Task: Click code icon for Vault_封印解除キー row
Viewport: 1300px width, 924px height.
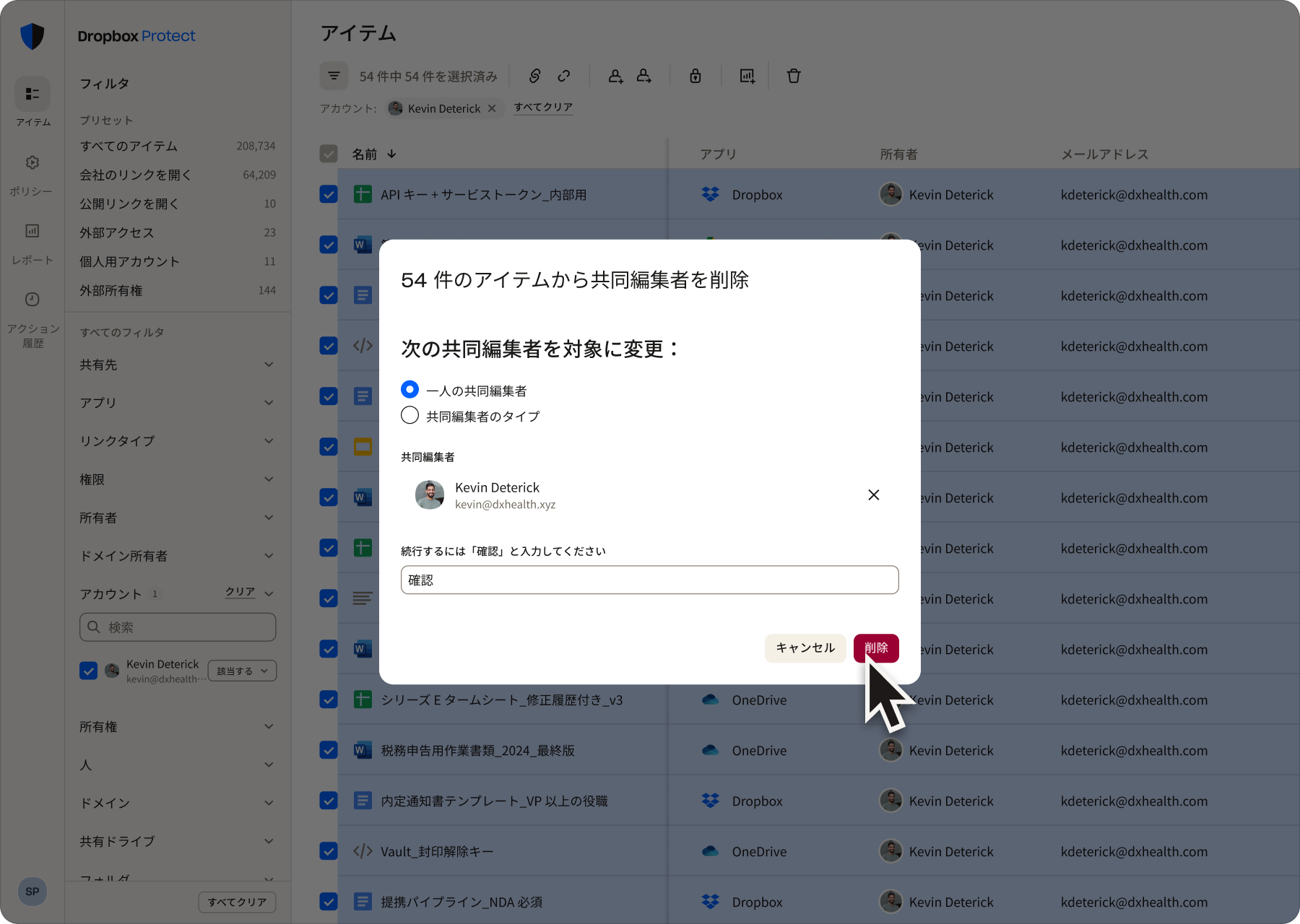Action: point(363,851)
